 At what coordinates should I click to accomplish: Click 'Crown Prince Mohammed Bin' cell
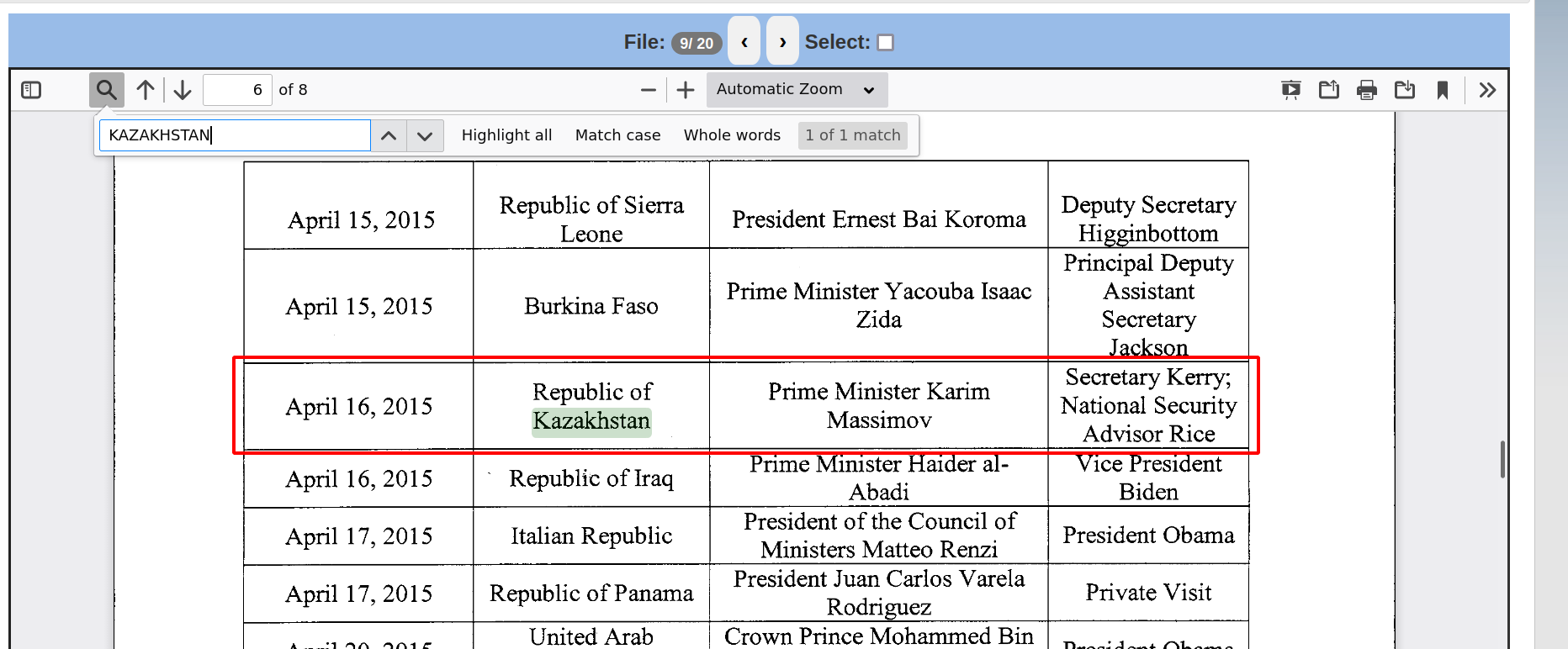[879, 636]
